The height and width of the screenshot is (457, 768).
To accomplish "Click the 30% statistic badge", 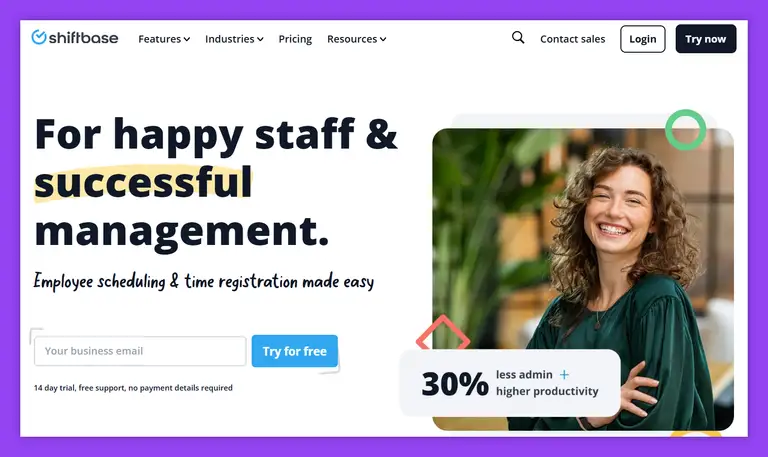I will click(x=510, y=383).
